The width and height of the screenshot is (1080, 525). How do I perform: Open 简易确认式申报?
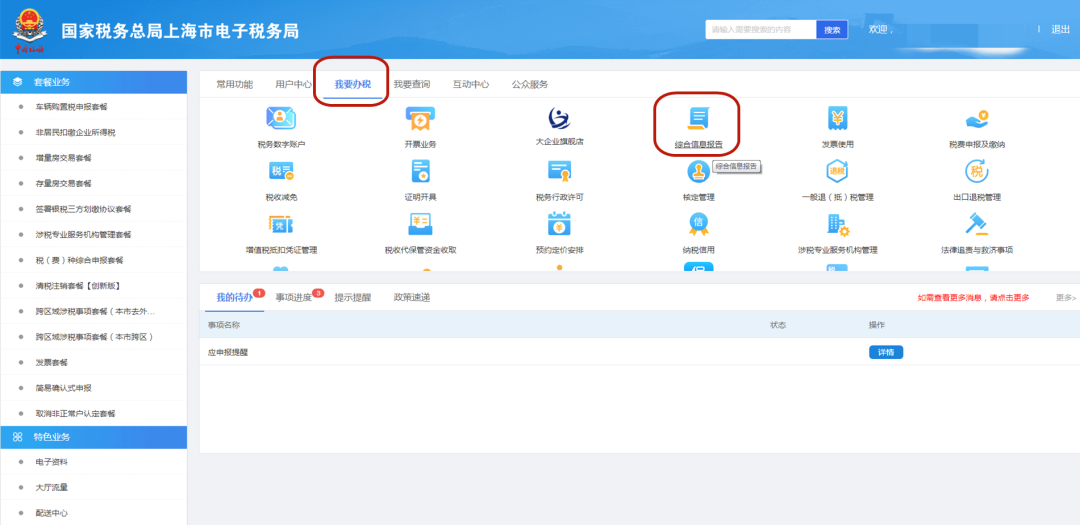pos(63,388)
